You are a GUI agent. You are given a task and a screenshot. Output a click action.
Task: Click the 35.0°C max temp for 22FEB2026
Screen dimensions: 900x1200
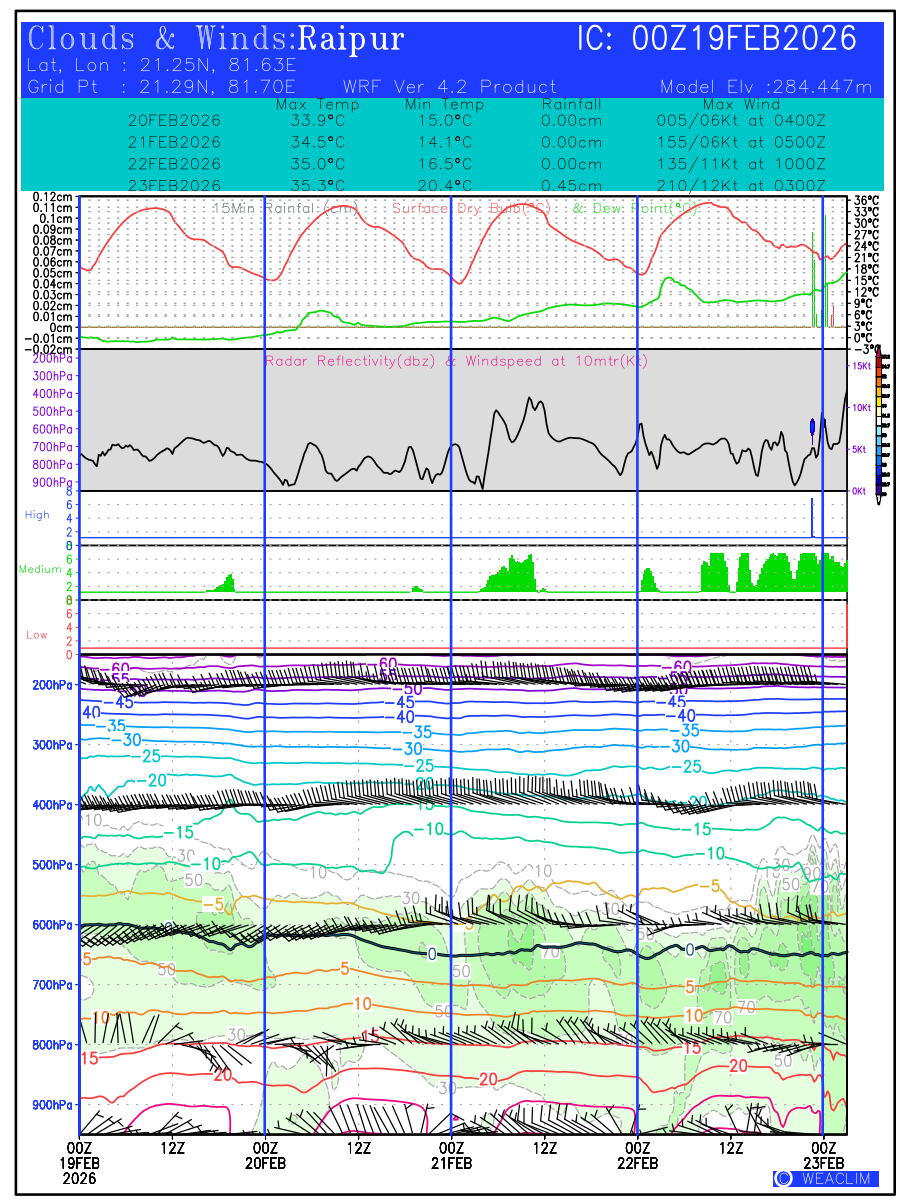(317, 163)
